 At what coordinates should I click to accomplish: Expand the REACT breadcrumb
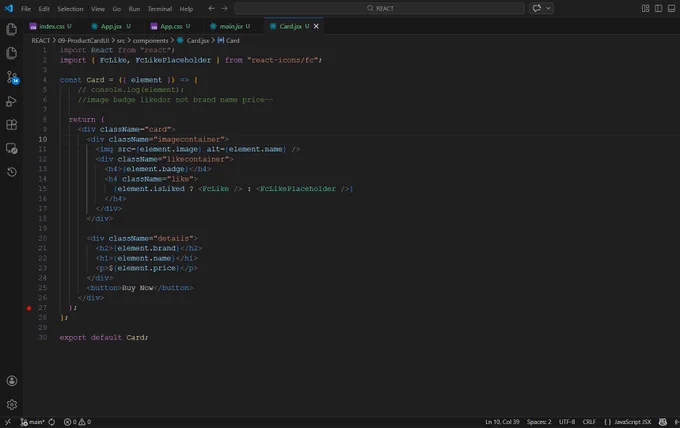41,40
